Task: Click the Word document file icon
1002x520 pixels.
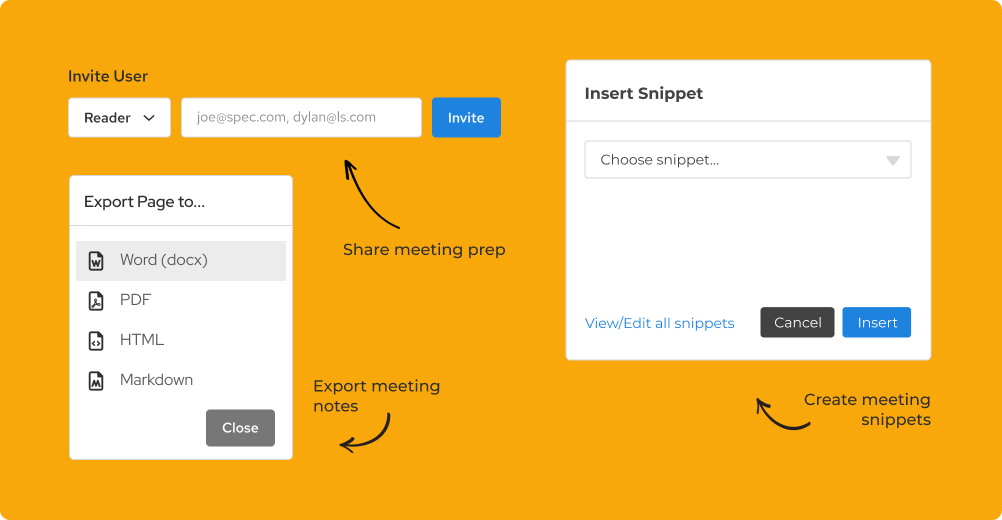Action: click(x=96, y=261)
